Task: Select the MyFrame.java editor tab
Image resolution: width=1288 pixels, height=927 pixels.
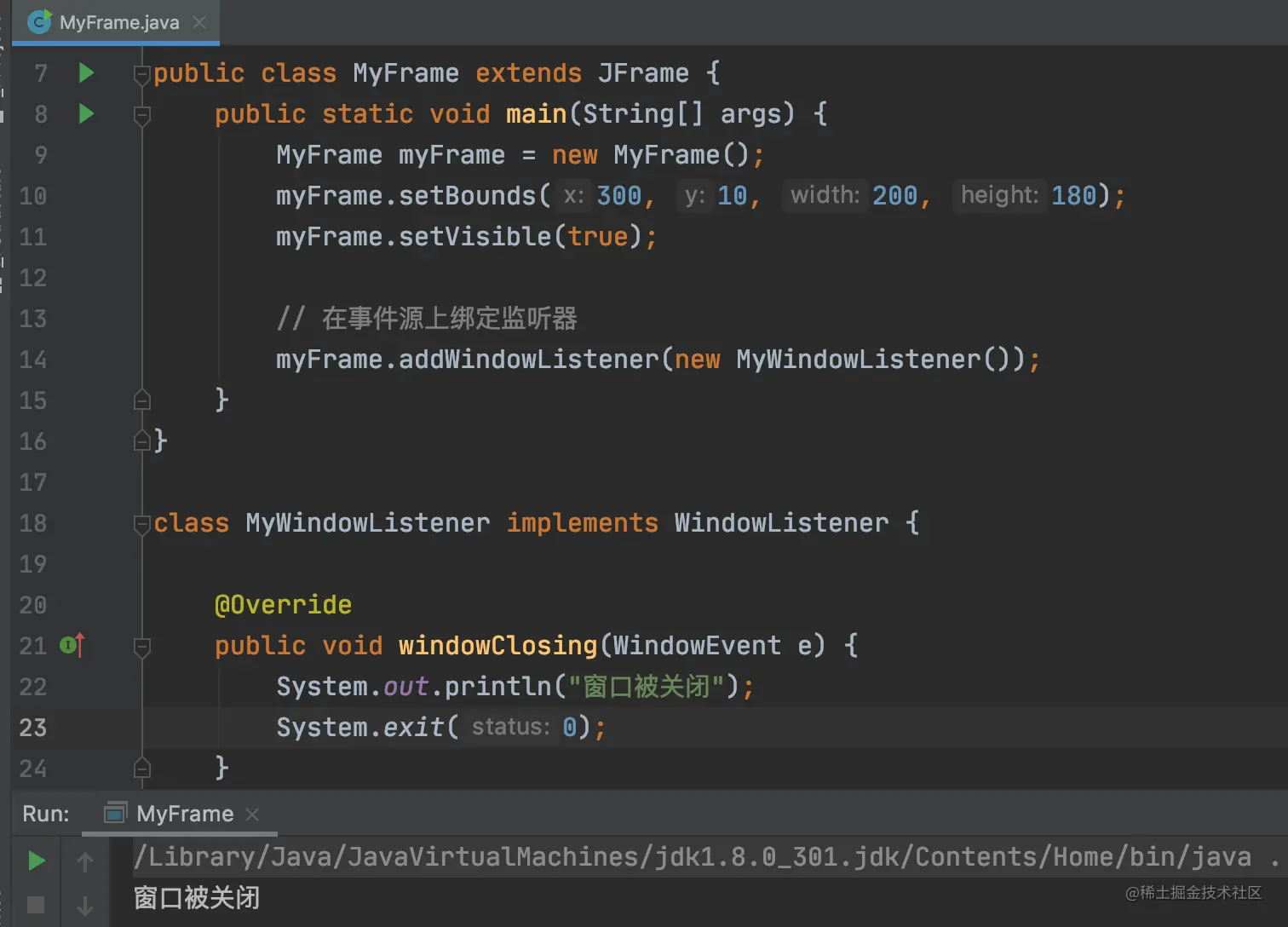Action: tap(116, 22)
